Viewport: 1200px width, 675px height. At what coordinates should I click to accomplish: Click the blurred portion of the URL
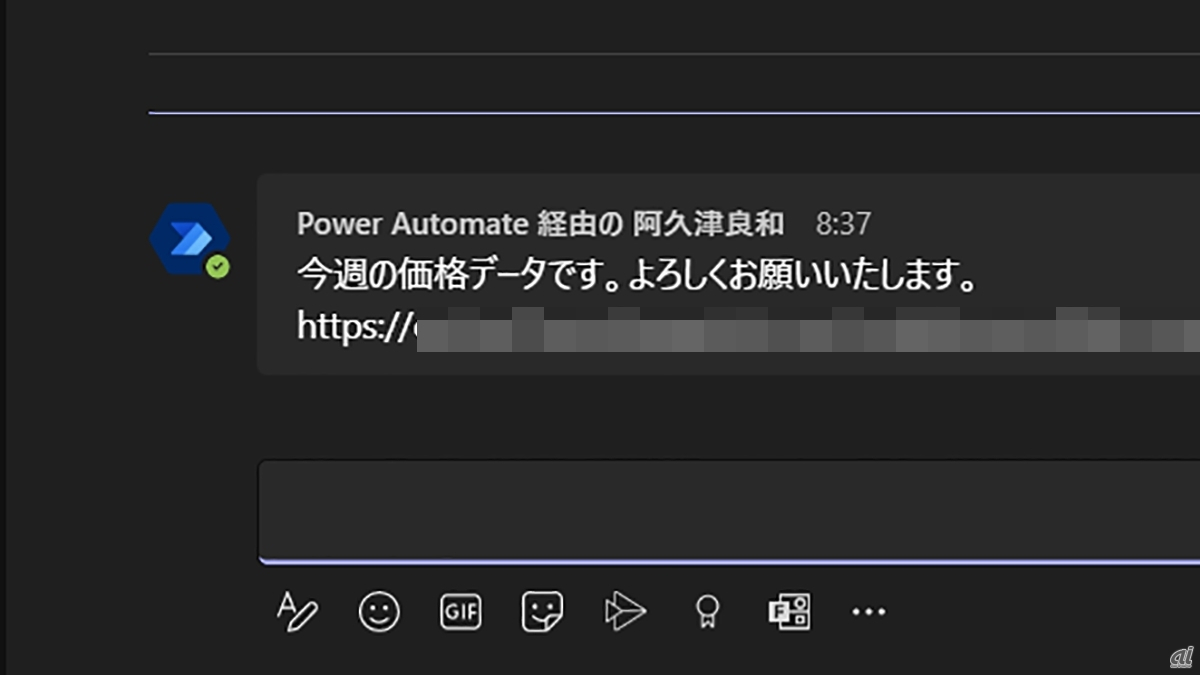coord(808,329)
